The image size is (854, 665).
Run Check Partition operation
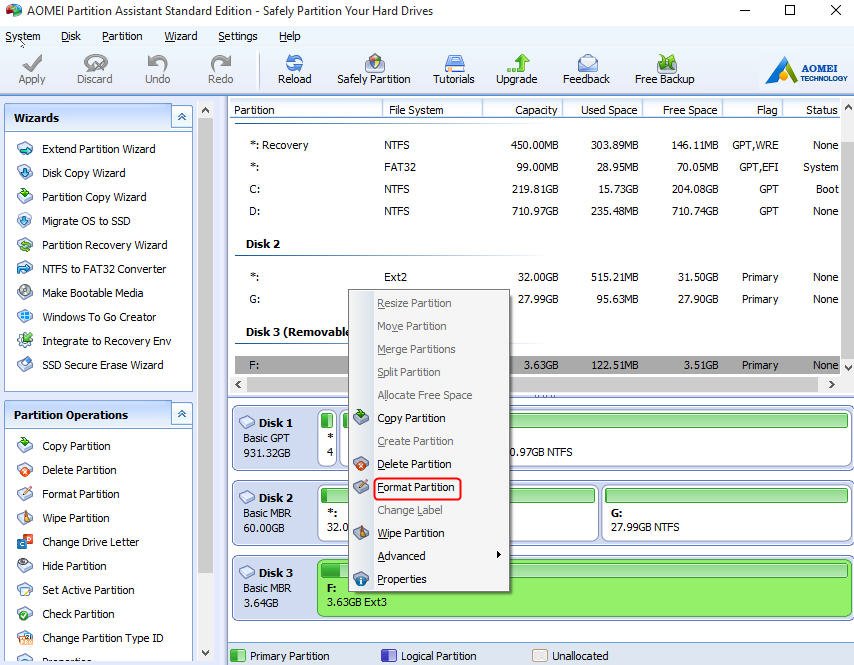coord(78,613)
